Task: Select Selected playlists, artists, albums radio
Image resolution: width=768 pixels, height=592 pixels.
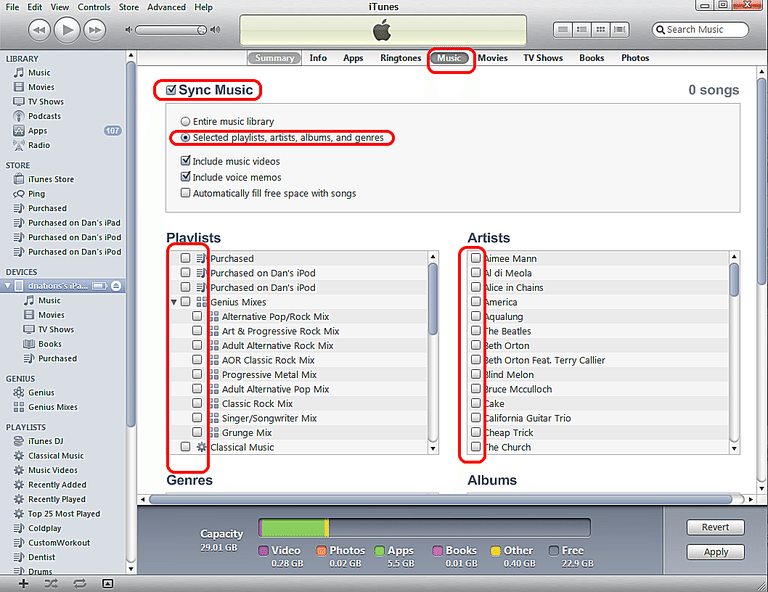Action: point(185,138)
